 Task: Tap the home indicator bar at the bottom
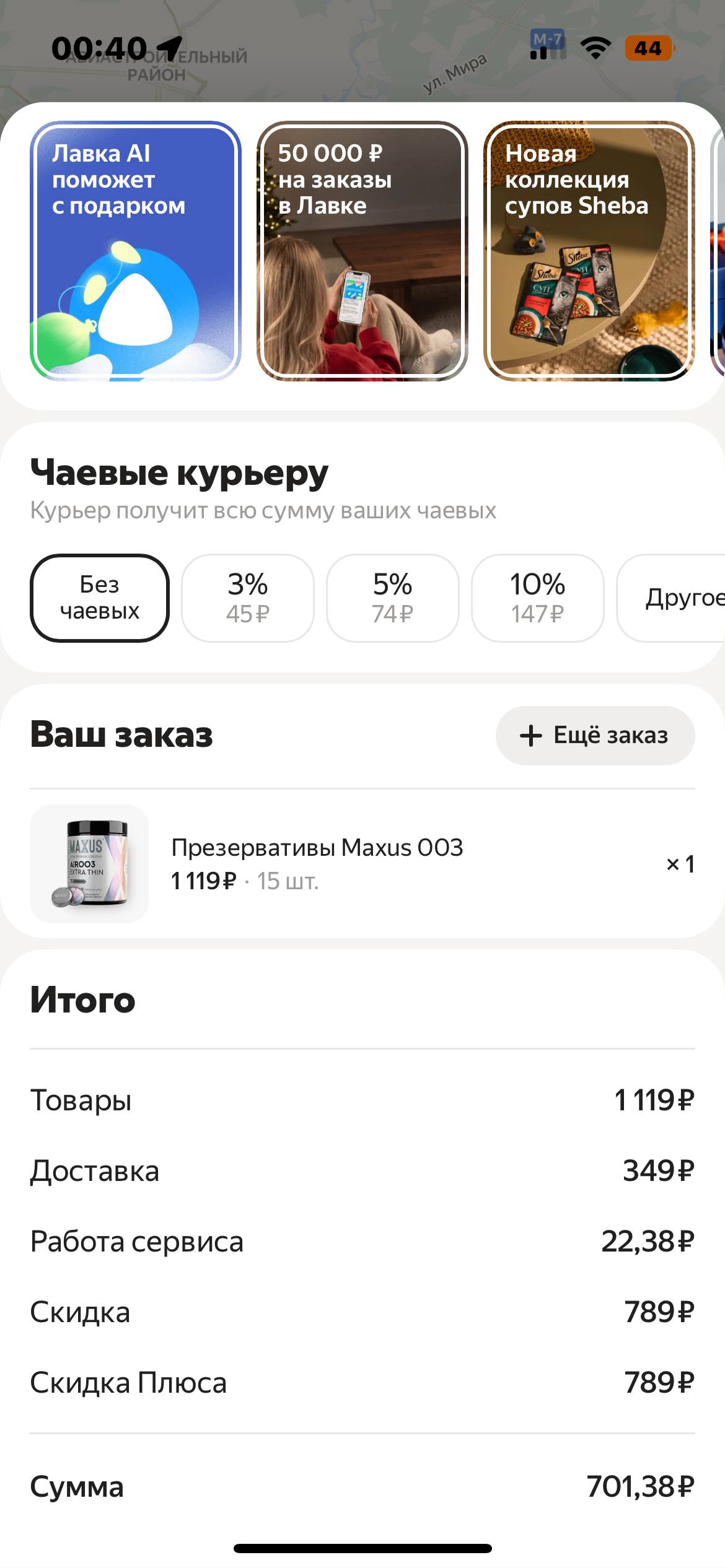click(362, 1548)
